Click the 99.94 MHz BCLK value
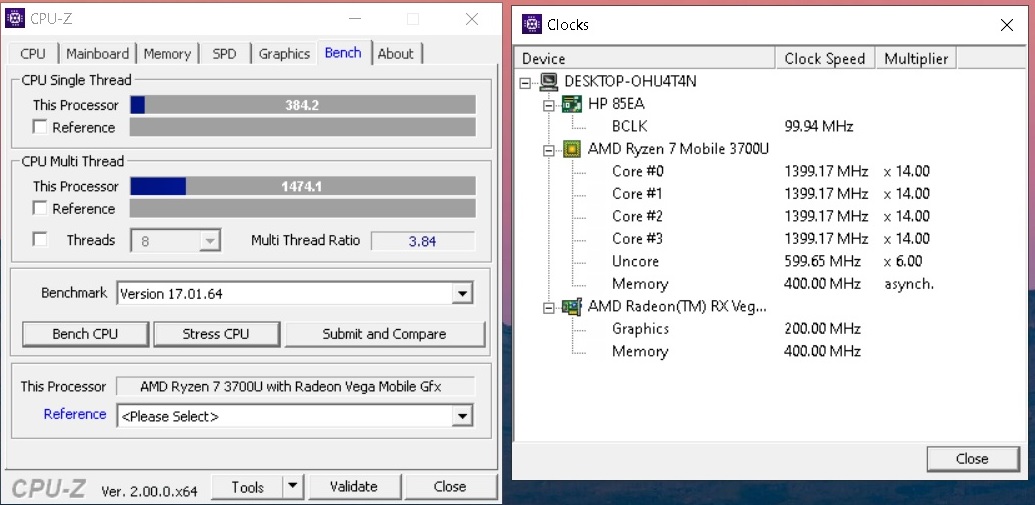This screenshot has width=1035, height=505. pos(819,126)
